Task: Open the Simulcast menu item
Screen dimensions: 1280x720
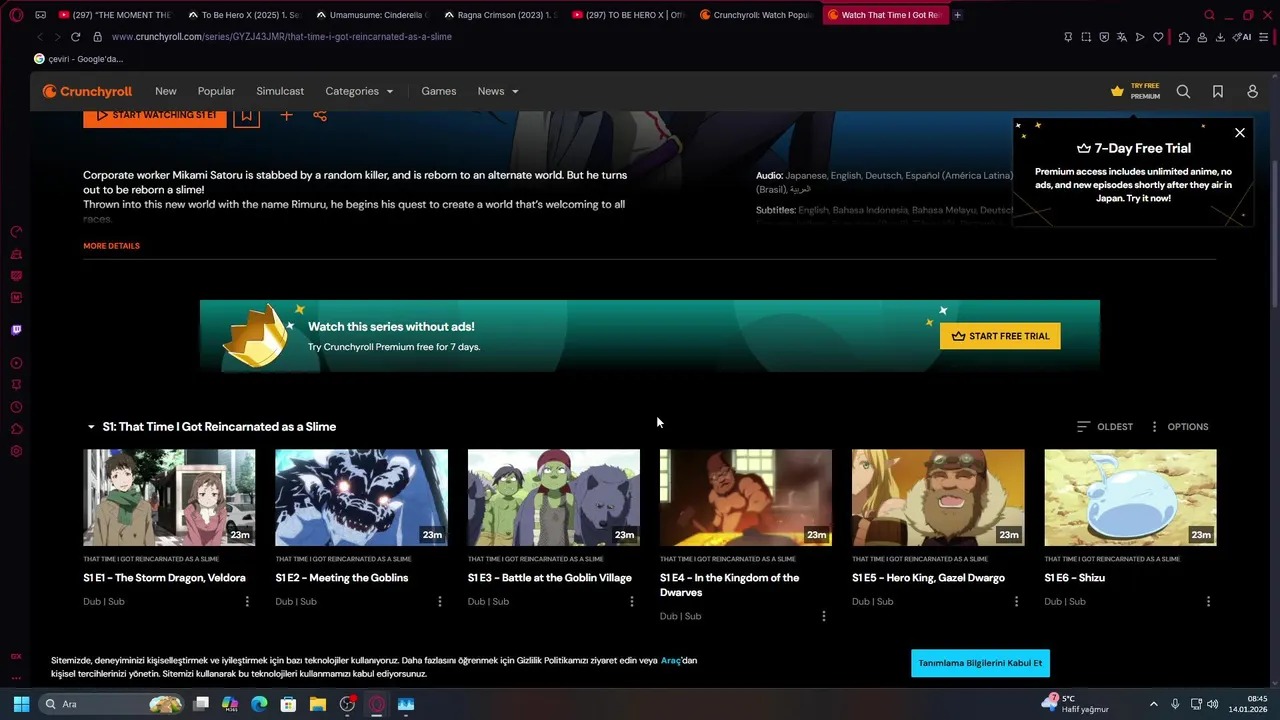Action: pyautogui.click(x=280, y=91)
